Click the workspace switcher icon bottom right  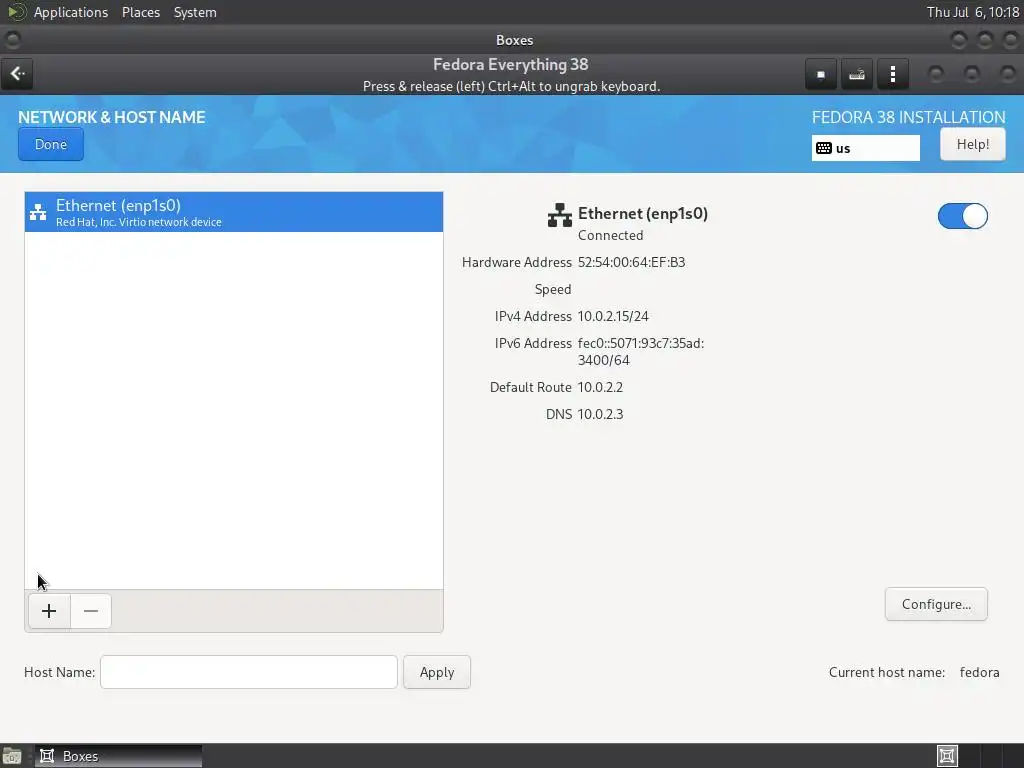[947, 756]
